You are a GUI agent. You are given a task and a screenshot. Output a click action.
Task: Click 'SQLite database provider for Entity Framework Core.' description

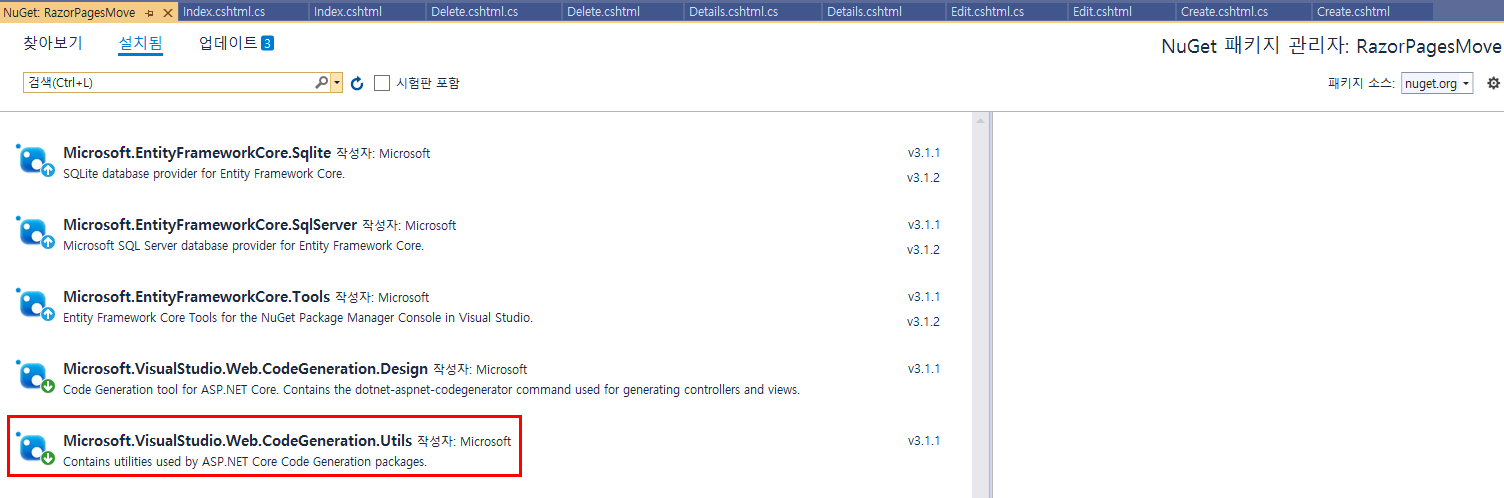point(204,174)
